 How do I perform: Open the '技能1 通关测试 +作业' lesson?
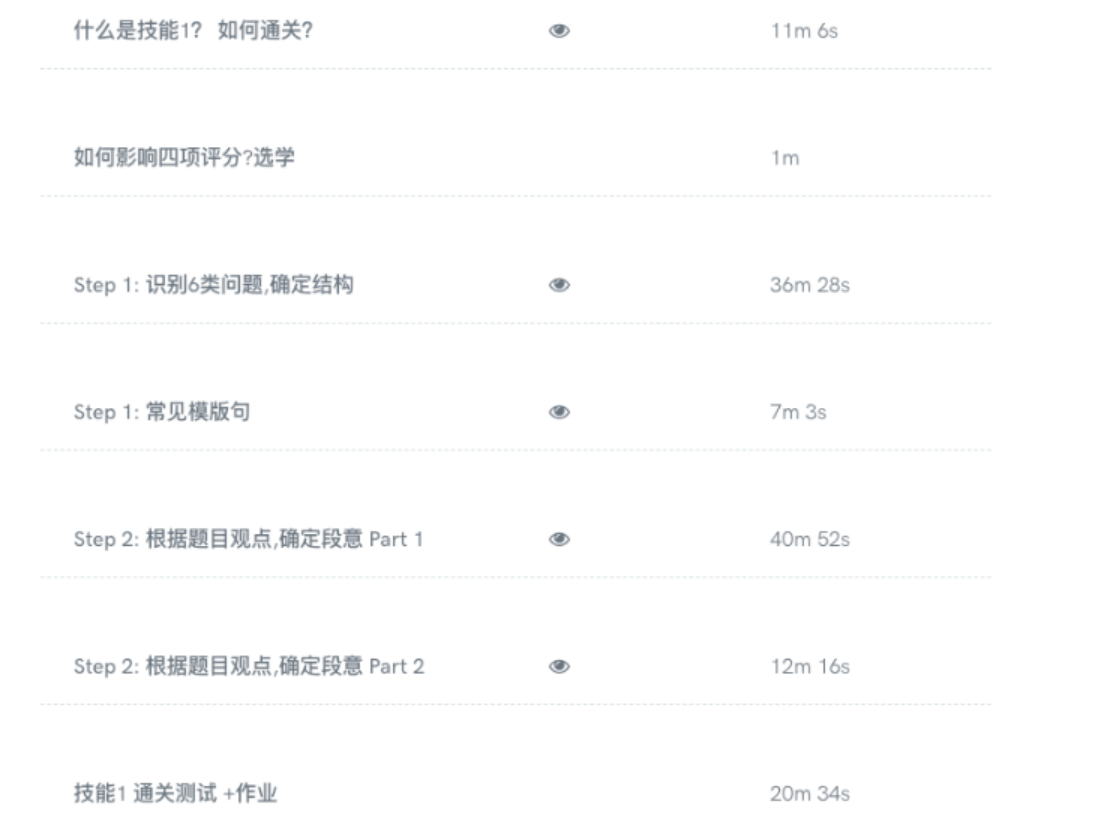click(x=175, y=794)
